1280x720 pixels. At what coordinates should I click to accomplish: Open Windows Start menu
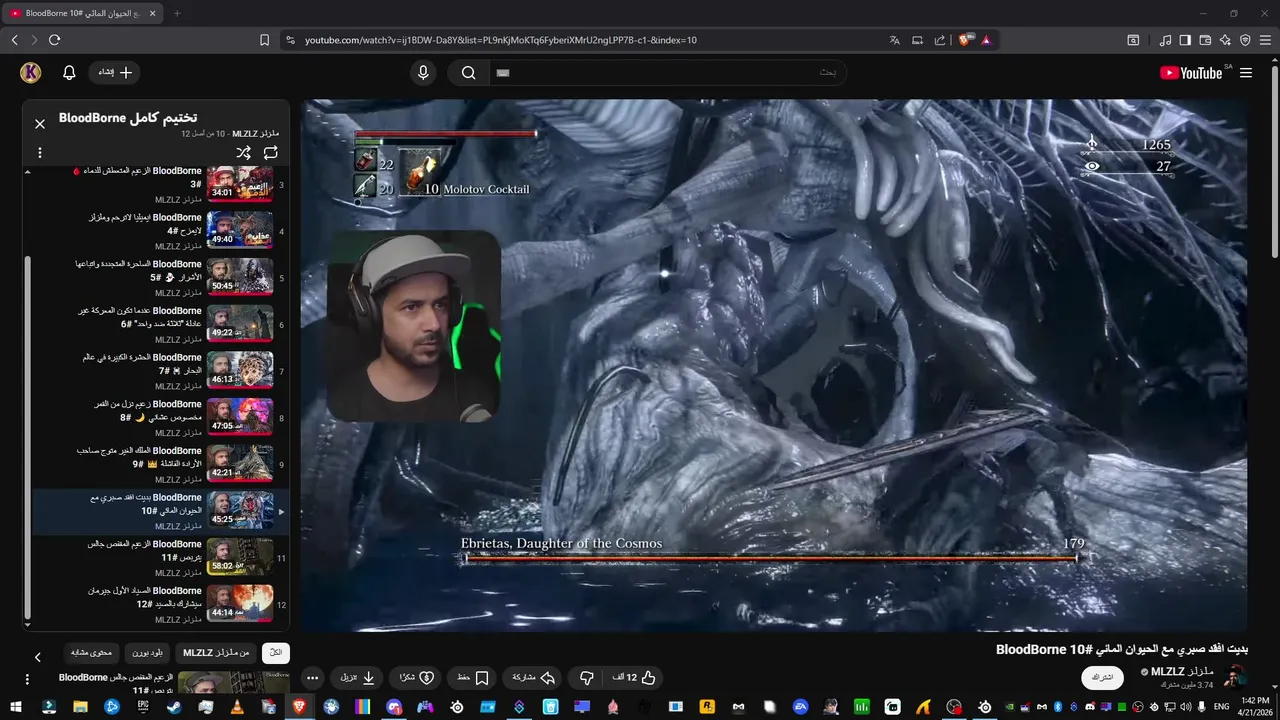pyautogui.click(x=18, y=707)
